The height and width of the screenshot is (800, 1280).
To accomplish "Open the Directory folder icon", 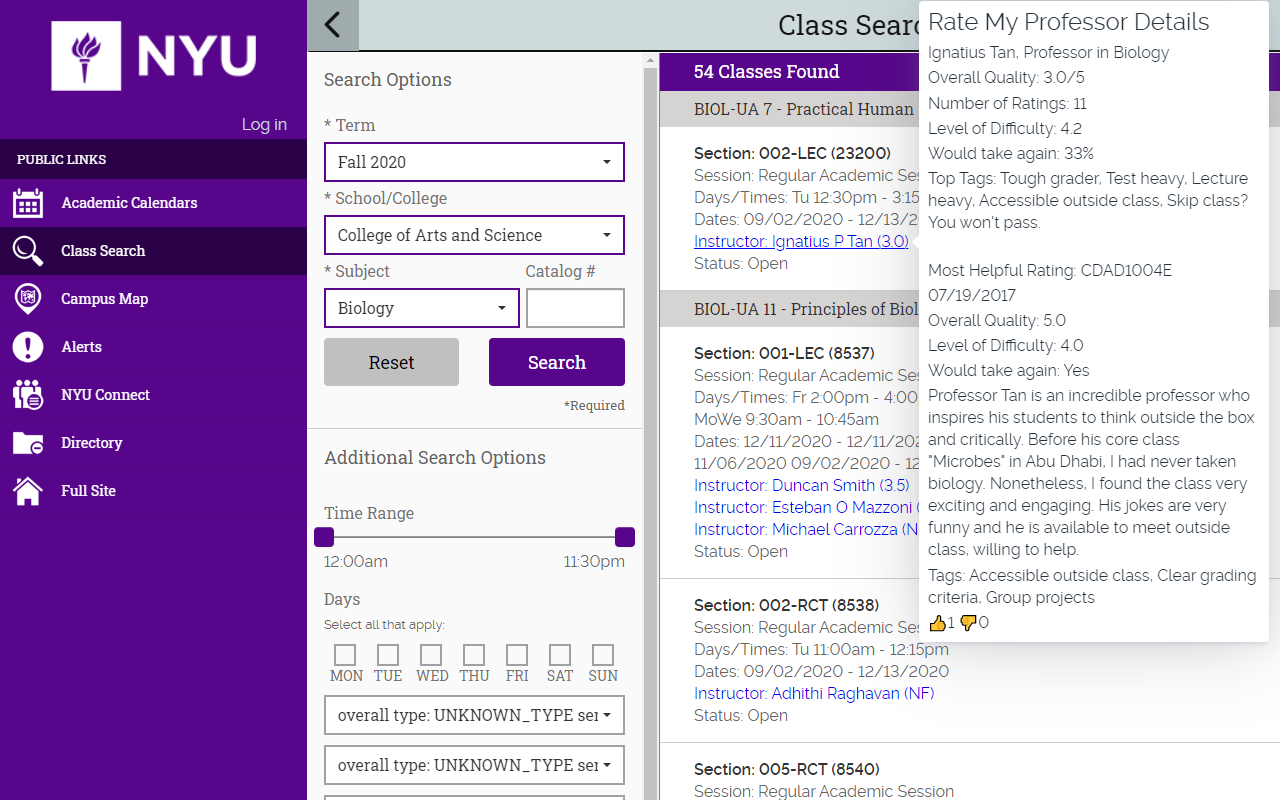I will (x=28, y=443).
